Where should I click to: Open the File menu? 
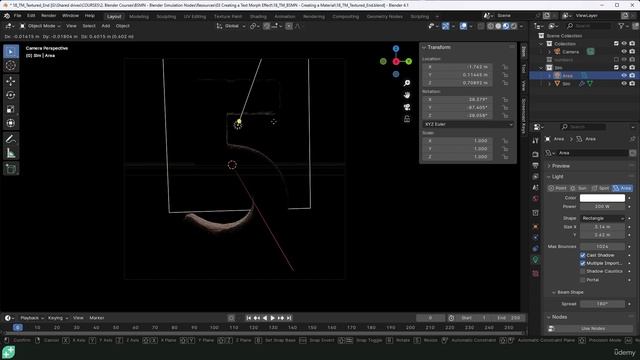tap(18, 16)
